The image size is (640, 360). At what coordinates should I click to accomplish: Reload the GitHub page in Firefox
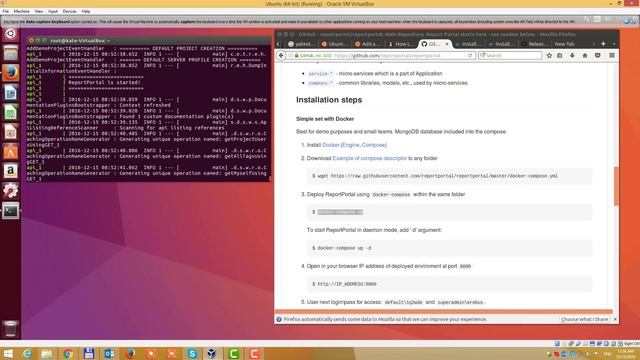(470, 56)
